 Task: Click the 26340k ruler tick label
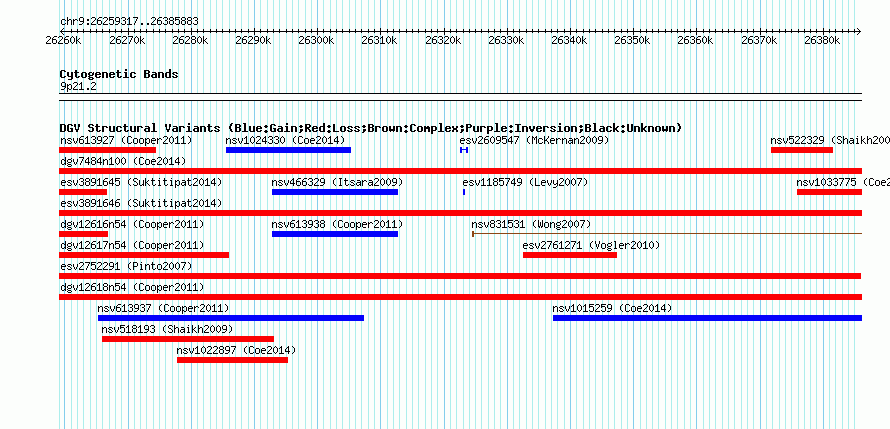click(571, 40)
